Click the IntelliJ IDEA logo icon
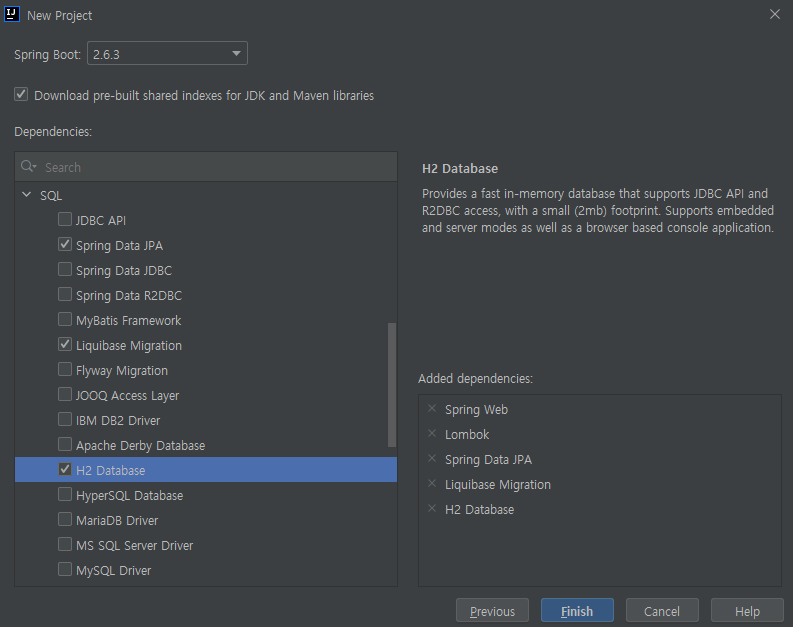 click(x=12, y=14)
